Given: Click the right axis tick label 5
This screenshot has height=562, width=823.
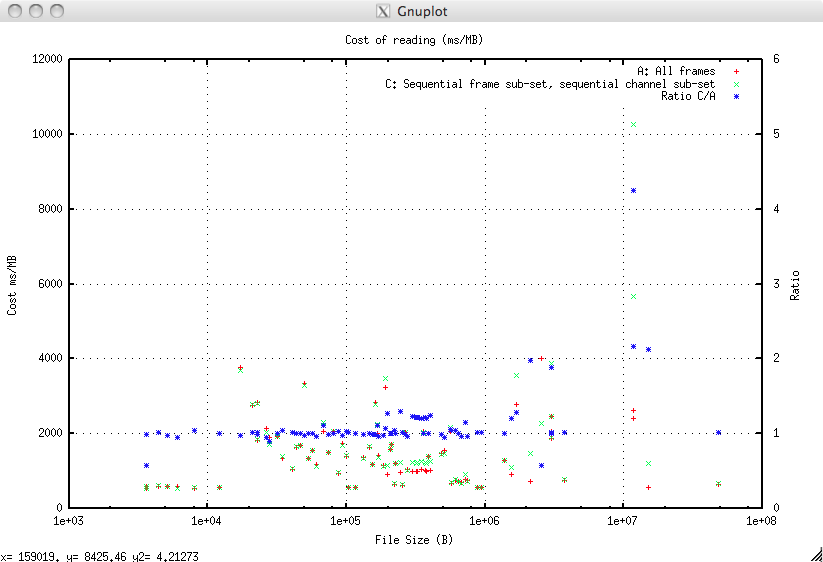Looking at the screenshot, I should pos(776,134).
